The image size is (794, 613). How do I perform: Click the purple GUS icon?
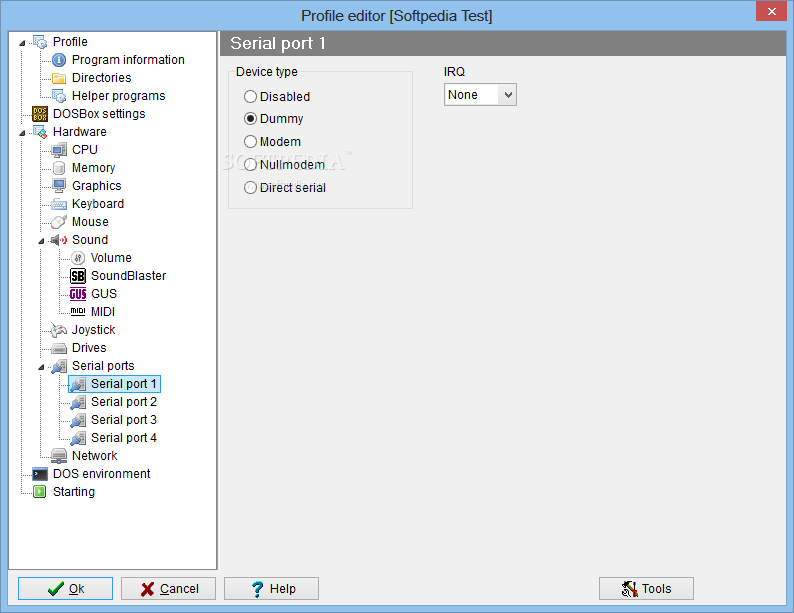click(x=78, y=294)
